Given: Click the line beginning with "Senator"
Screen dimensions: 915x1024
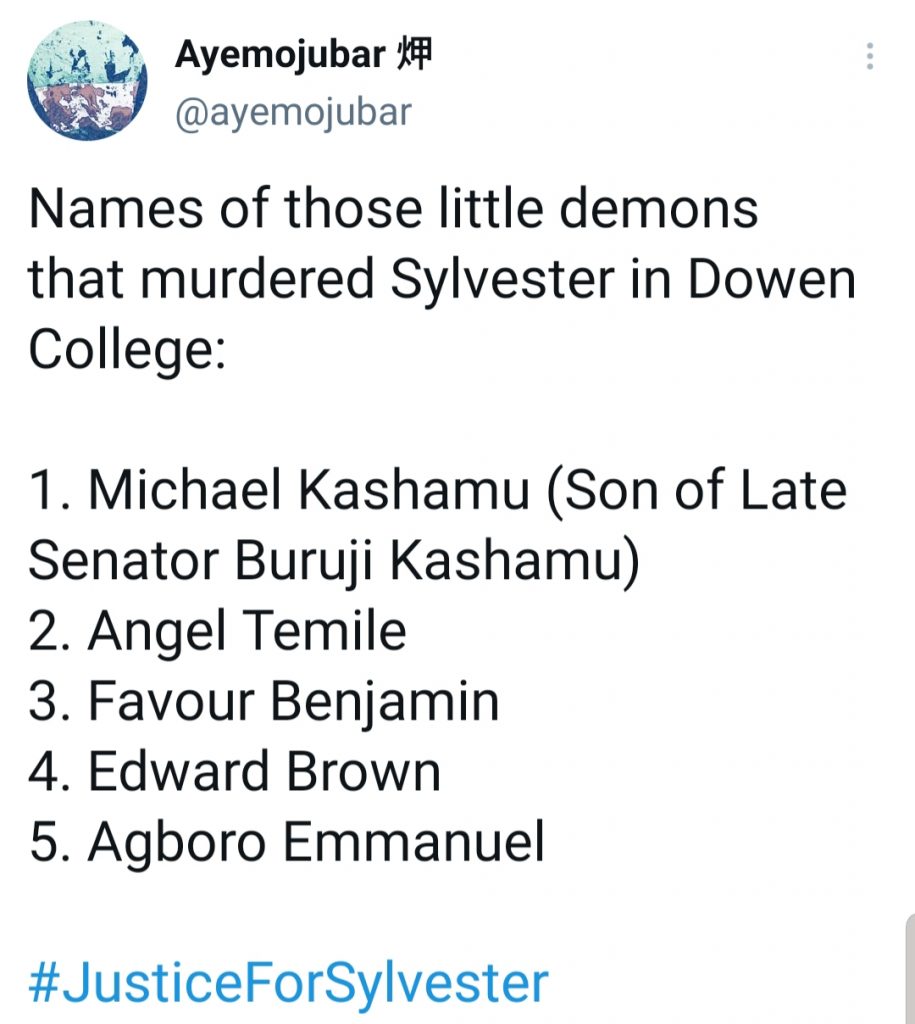Looking at the screenshot, I should 333,561.
